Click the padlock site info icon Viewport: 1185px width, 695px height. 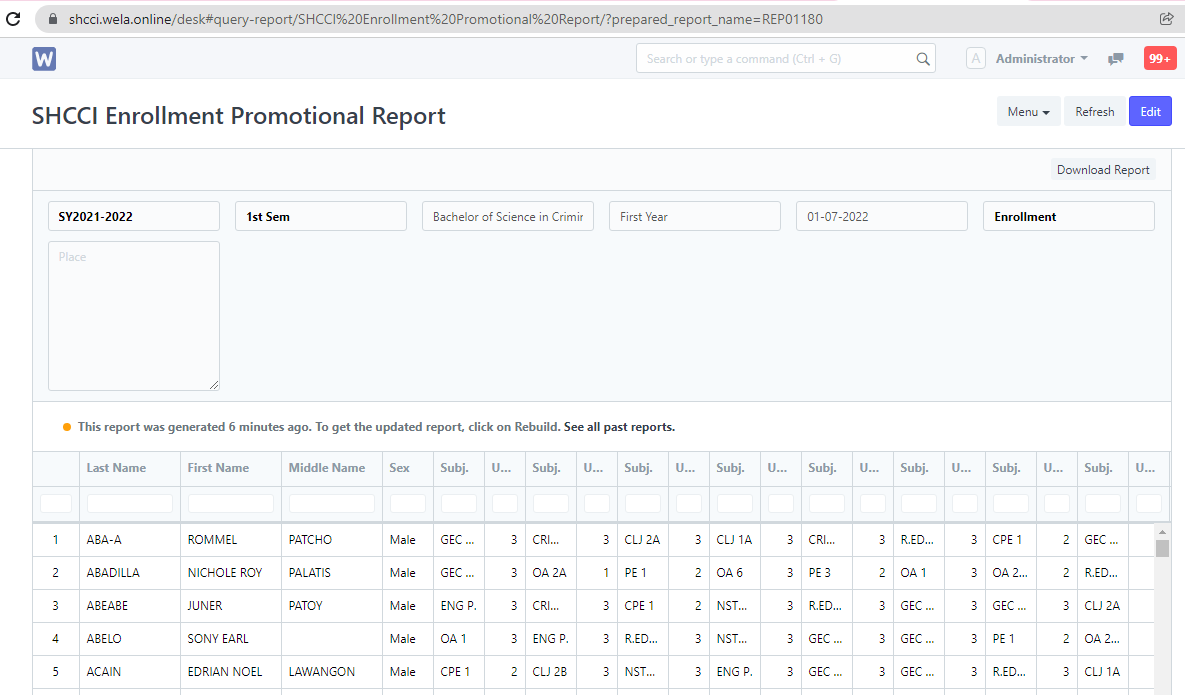(x=52, y=19)
